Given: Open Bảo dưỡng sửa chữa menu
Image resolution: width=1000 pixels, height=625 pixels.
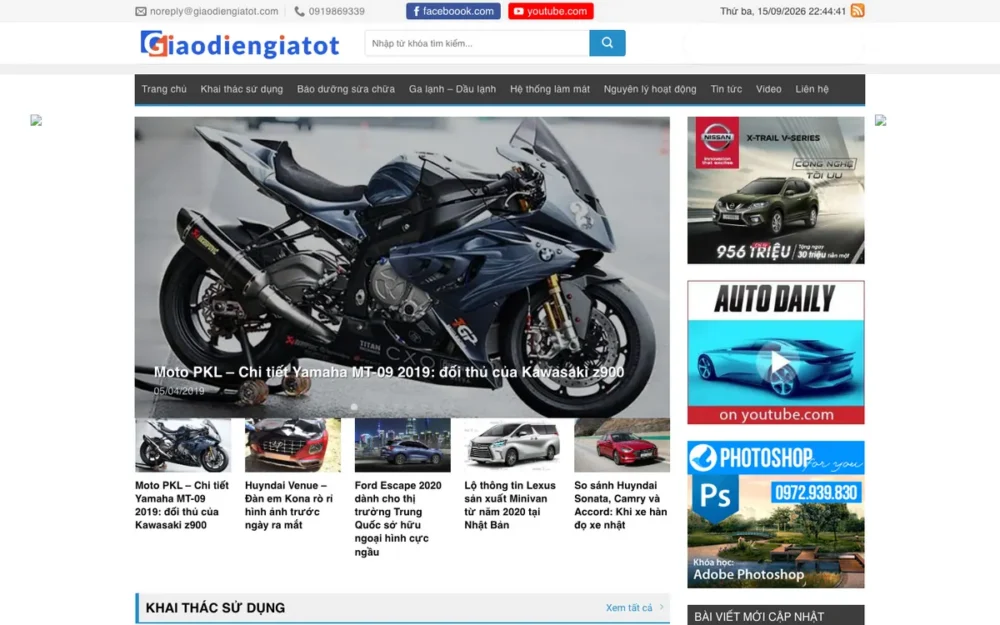Looking at the screenshot, I should tap(346, 89).
